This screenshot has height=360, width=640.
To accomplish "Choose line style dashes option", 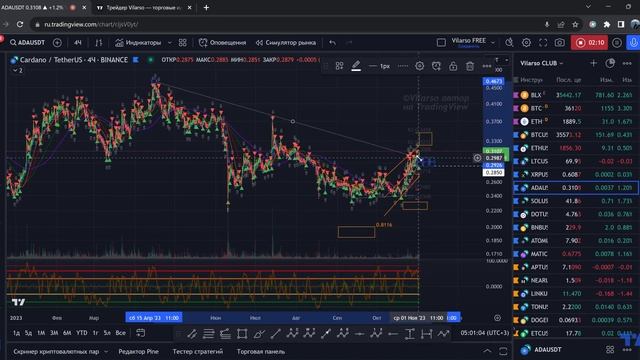I will tap(402, 66).
